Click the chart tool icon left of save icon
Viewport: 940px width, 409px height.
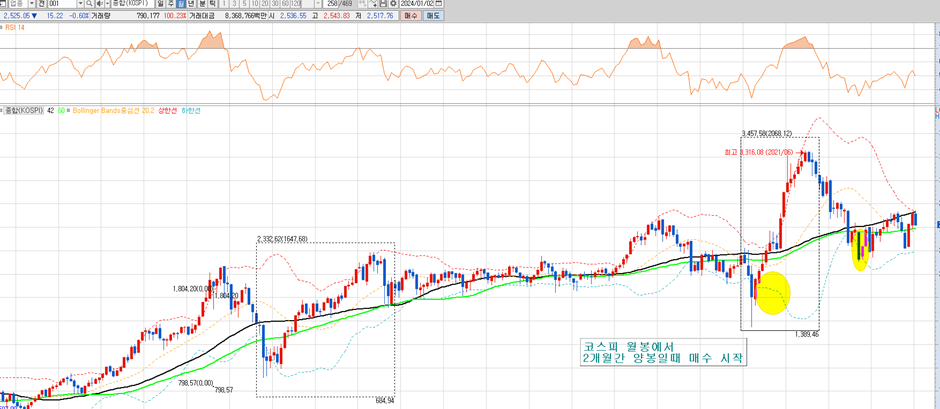tap(372, 3)
